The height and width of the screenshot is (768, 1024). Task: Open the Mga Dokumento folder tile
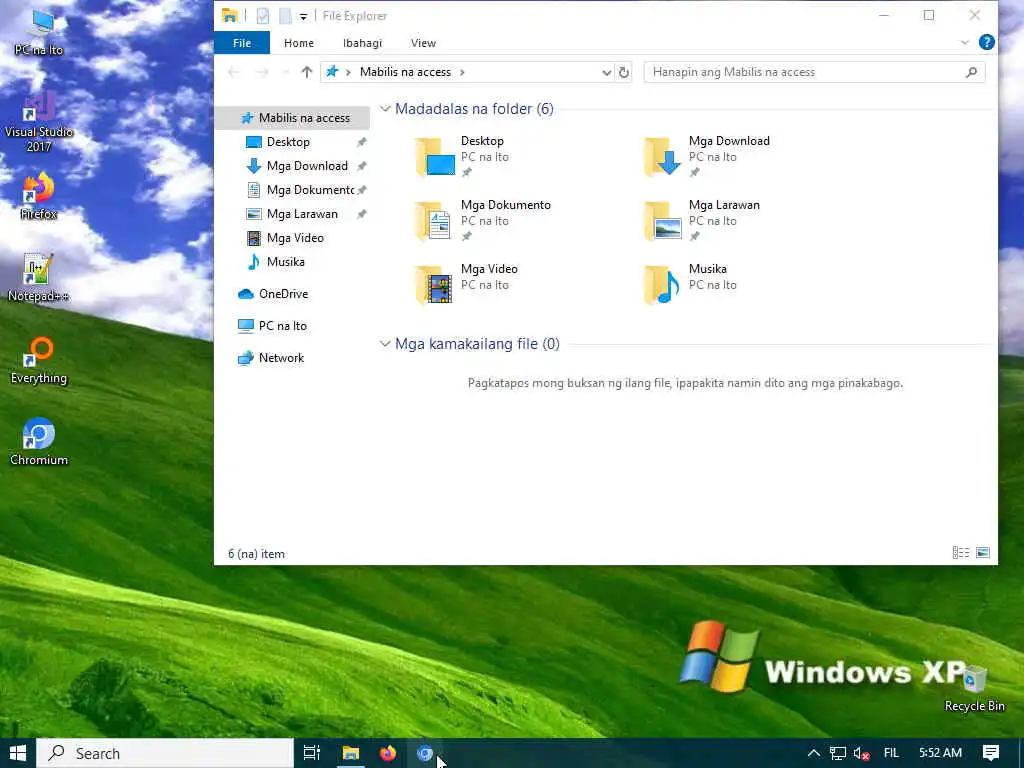tap(483, 221)
